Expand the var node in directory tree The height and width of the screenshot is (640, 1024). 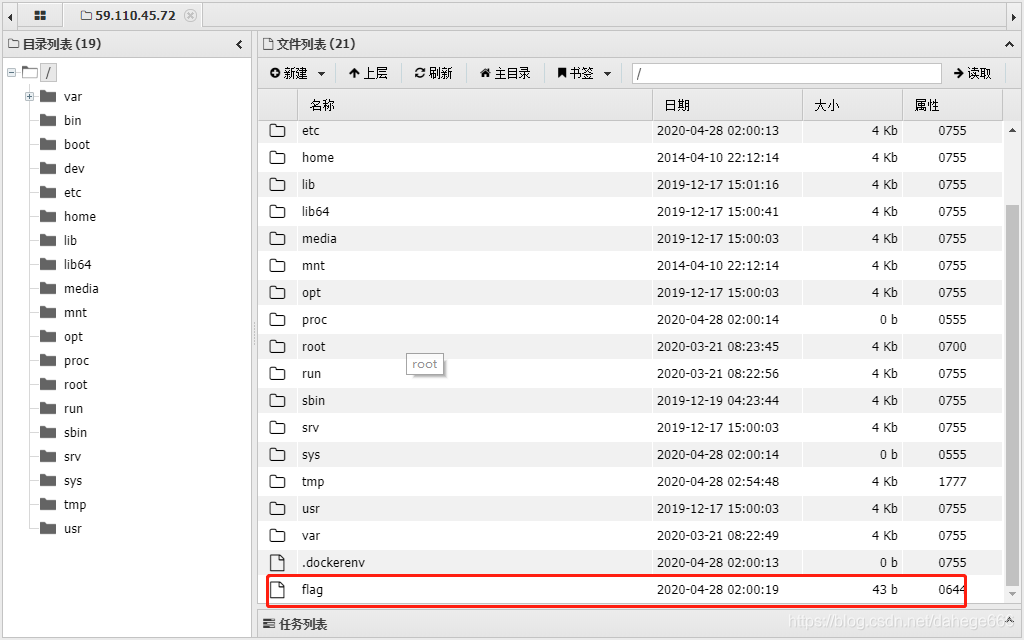coord(30,96)
